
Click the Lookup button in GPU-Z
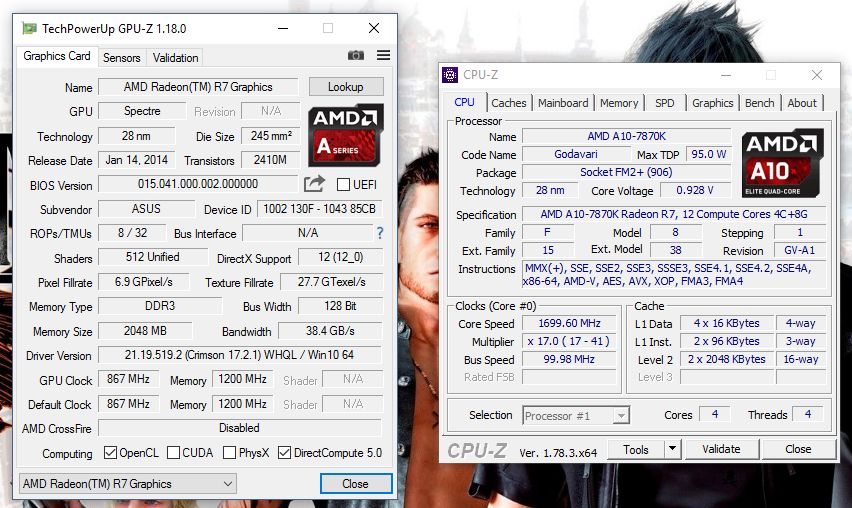346,87
